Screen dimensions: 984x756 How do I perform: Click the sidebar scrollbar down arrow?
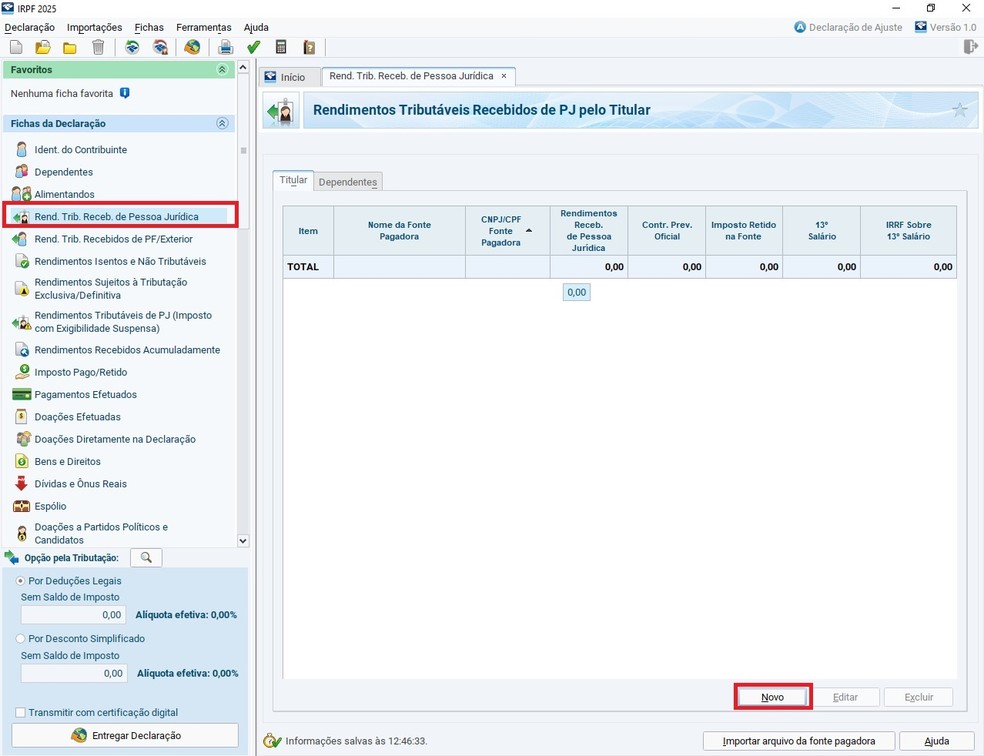(243, 540)
